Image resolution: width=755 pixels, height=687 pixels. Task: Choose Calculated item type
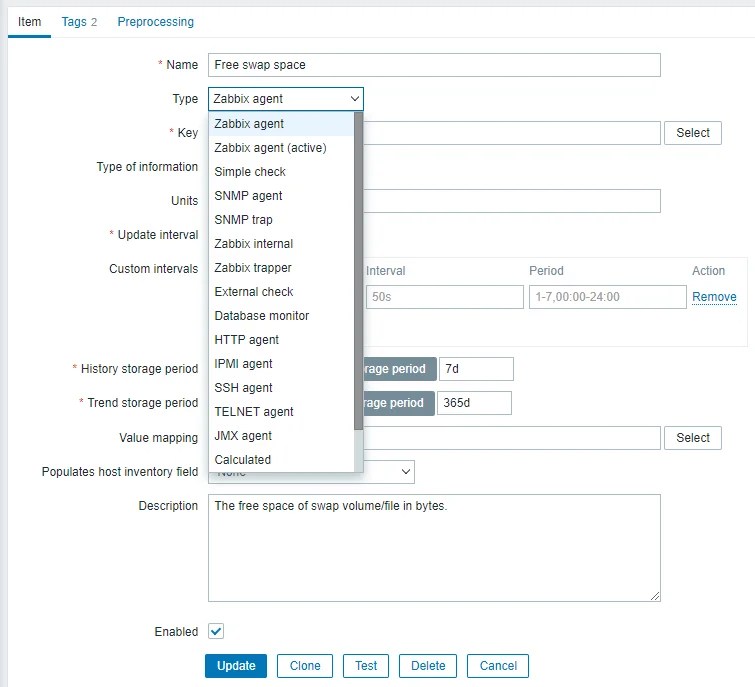coord(281,460)
